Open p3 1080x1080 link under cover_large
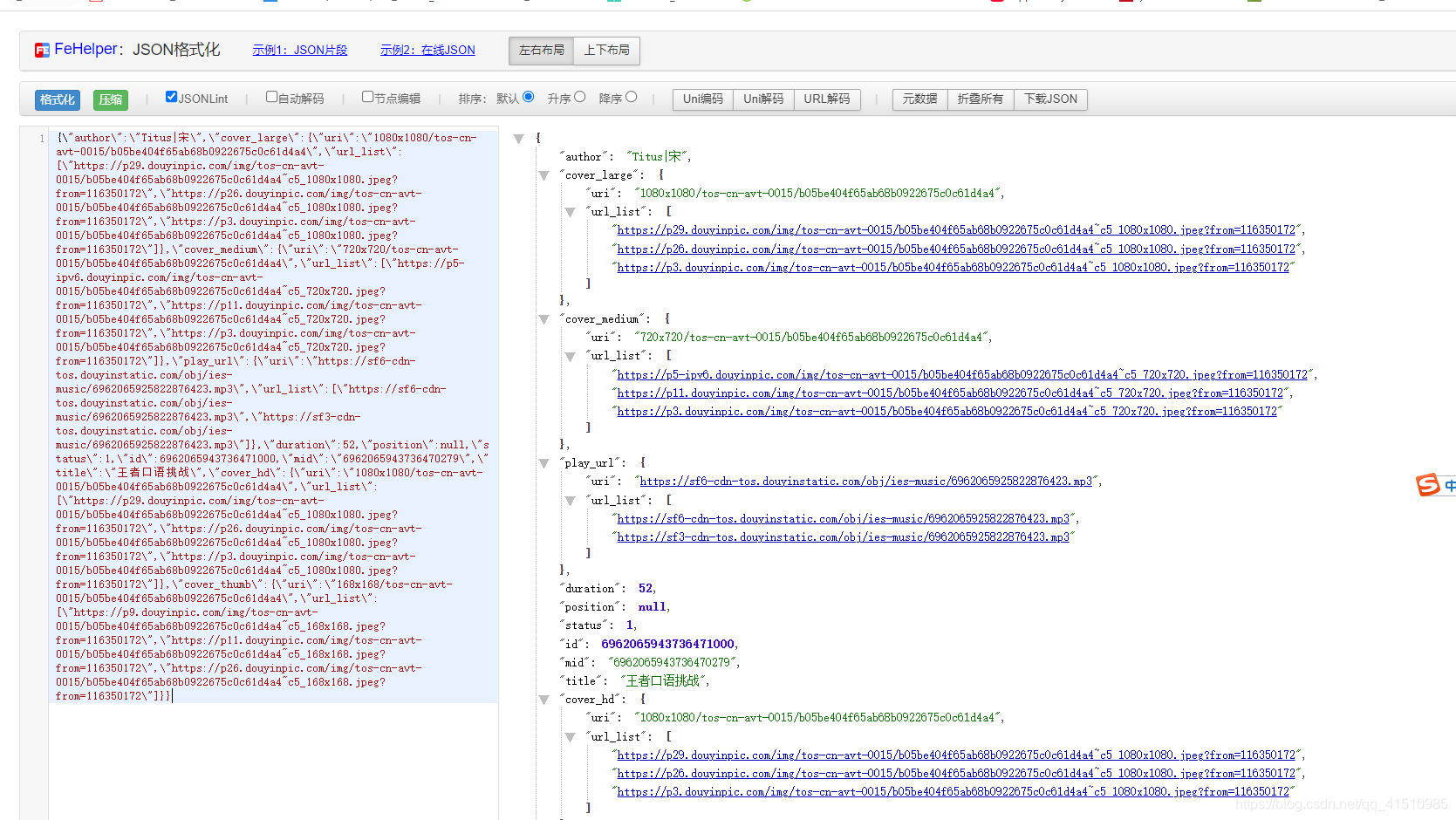1456x820 pixels. click(953, 268)
